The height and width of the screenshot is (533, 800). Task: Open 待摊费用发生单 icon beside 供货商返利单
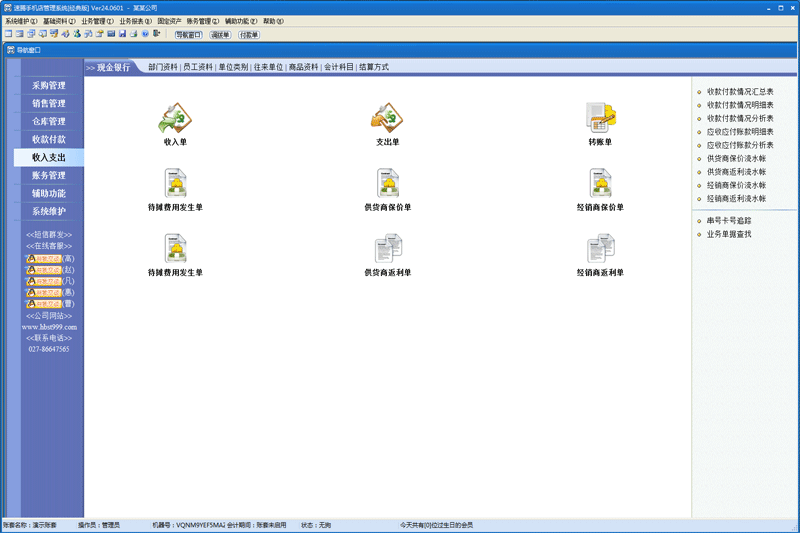175,248
